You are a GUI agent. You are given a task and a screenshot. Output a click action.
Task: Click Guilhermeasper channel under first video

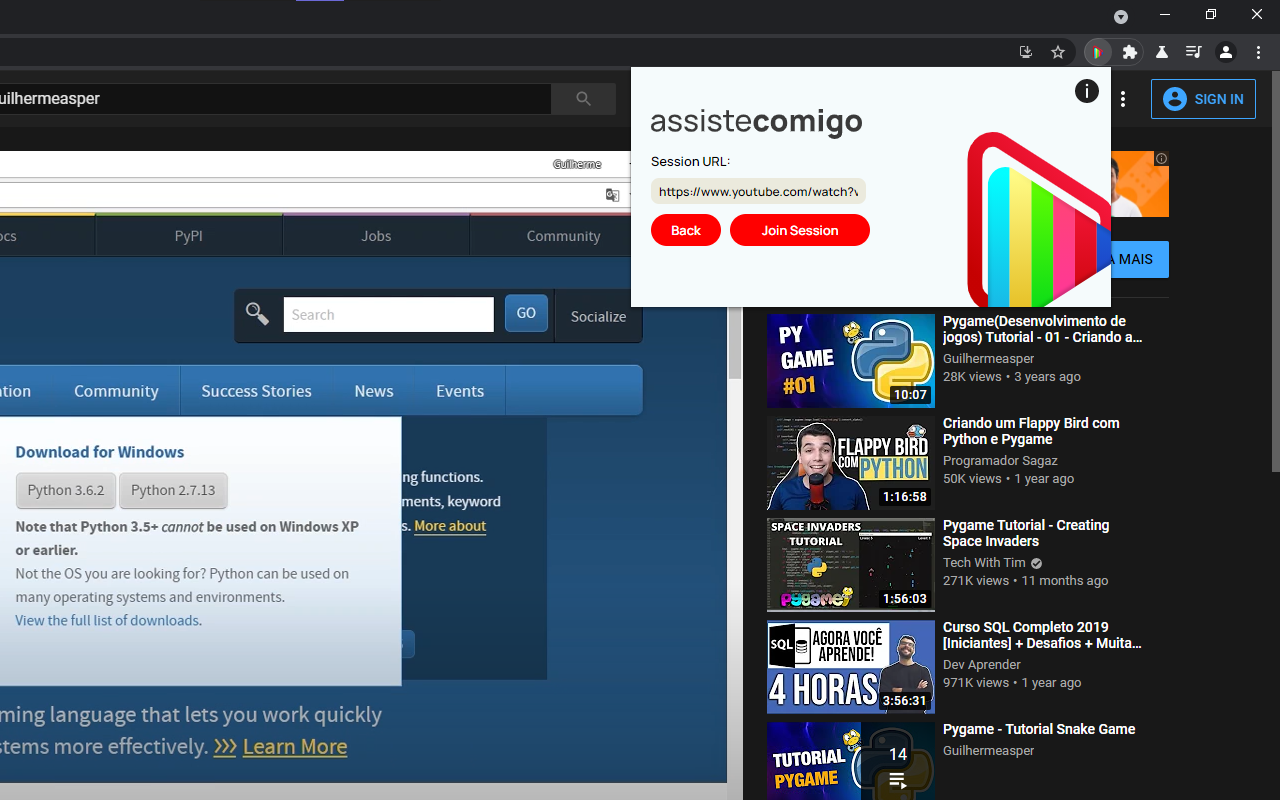[988, 359]
